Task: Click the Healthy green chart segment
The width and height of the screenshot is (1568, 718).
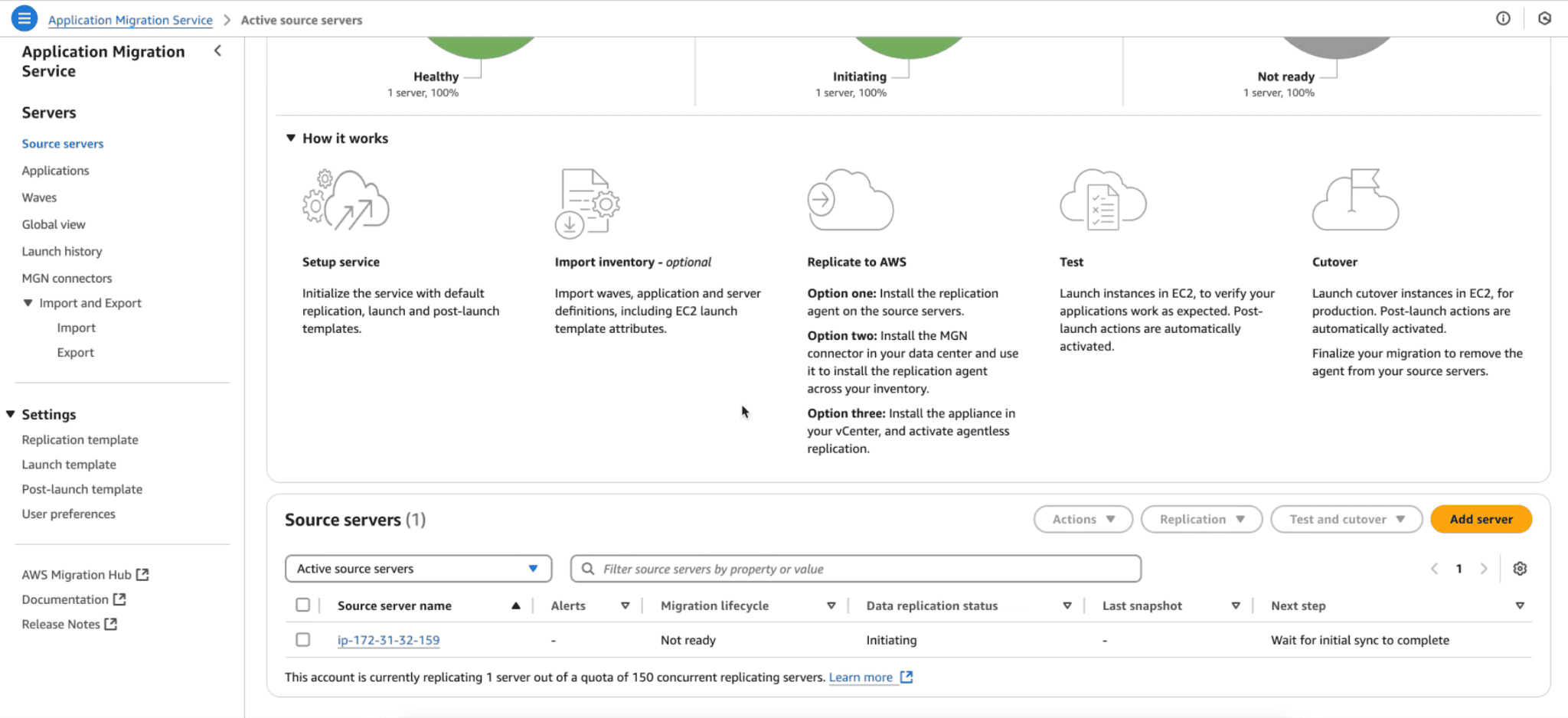Action: coord(480,46)
